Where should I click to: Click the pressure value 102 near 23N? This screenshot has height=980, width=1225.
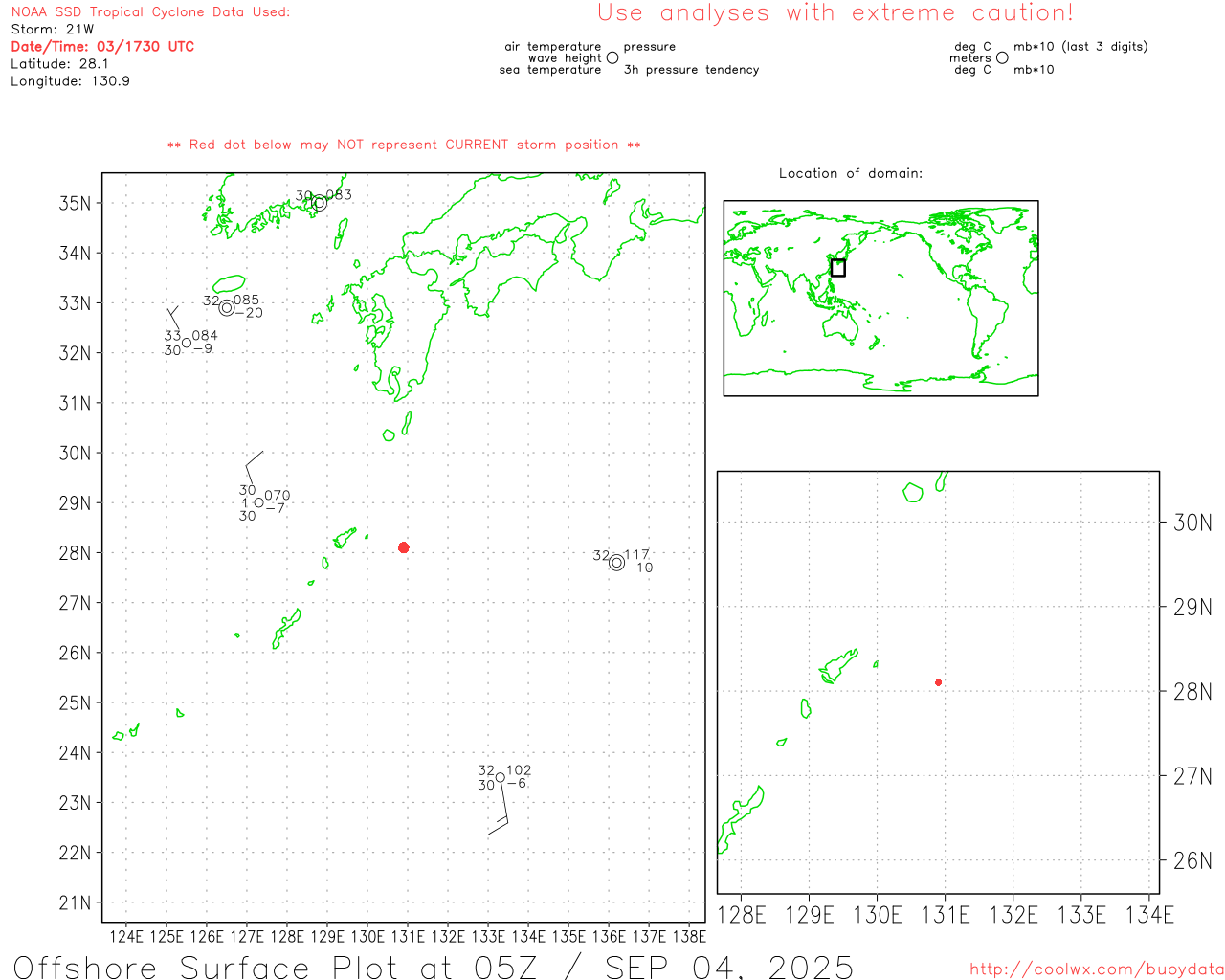(x=519, y=770)
